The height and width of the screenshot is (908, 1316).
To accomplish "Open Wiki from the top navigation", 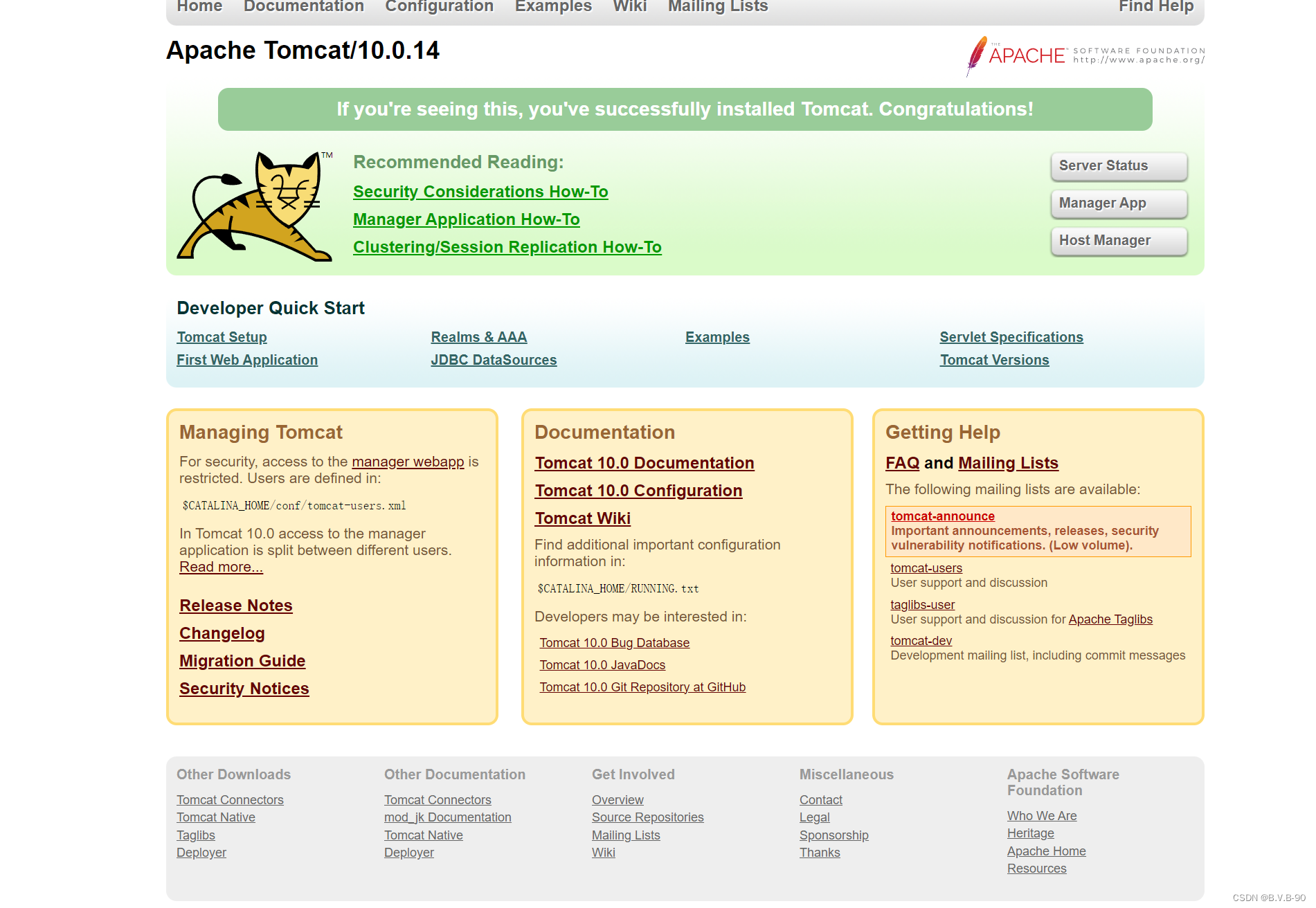I will pyautogui.click(x=630, y=6).
